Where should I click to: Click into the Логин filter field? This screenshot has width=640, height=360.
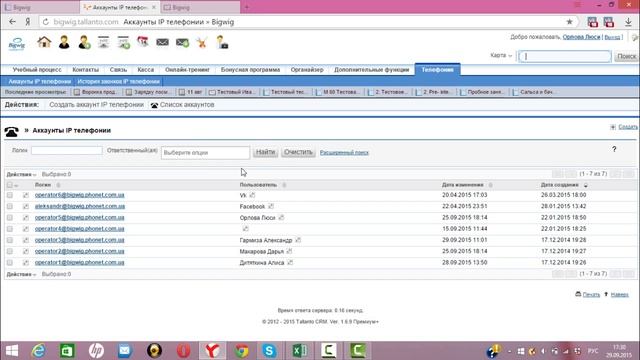click(x=67, y=151)
